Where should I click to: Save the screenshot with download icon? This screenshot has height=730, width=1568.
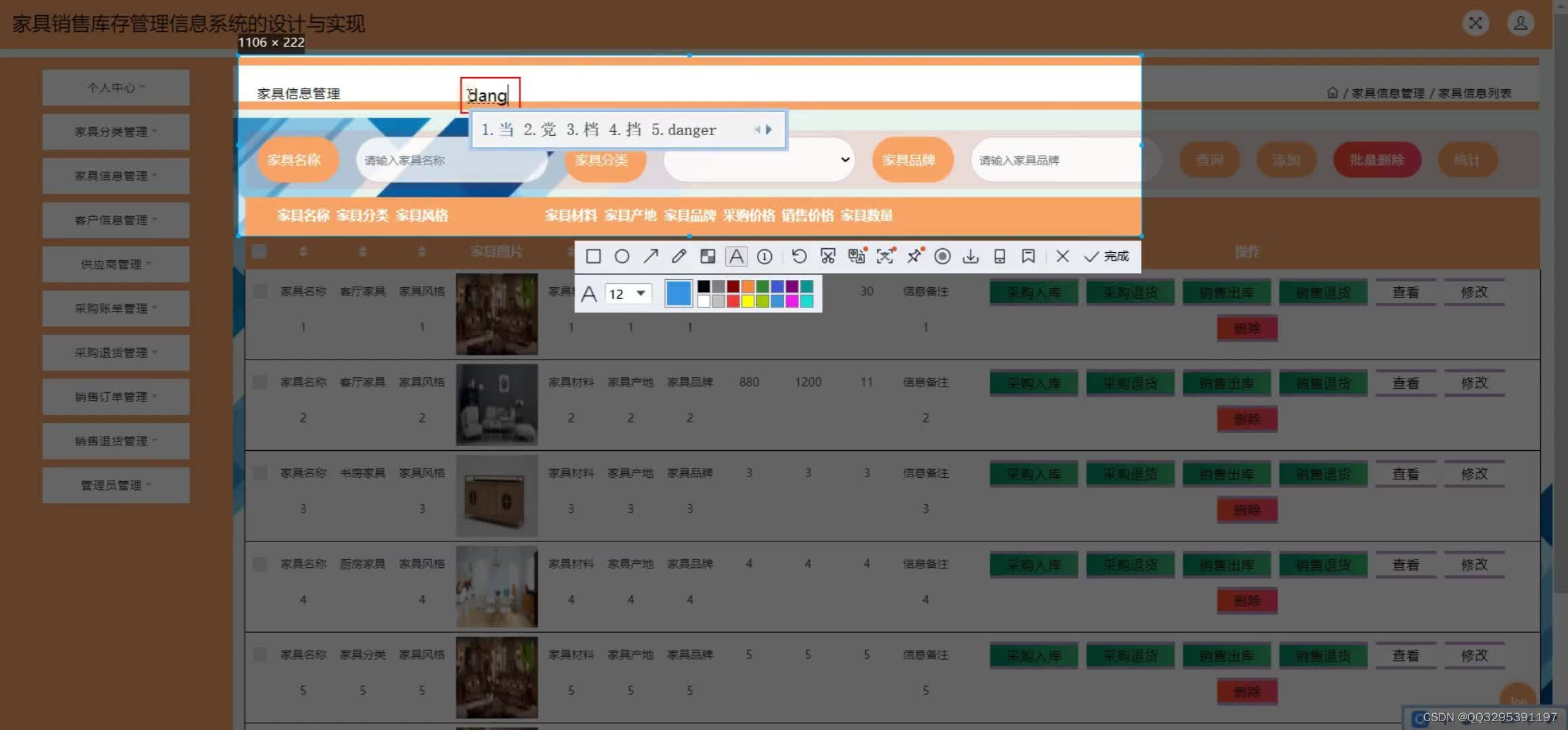(971, 256)
